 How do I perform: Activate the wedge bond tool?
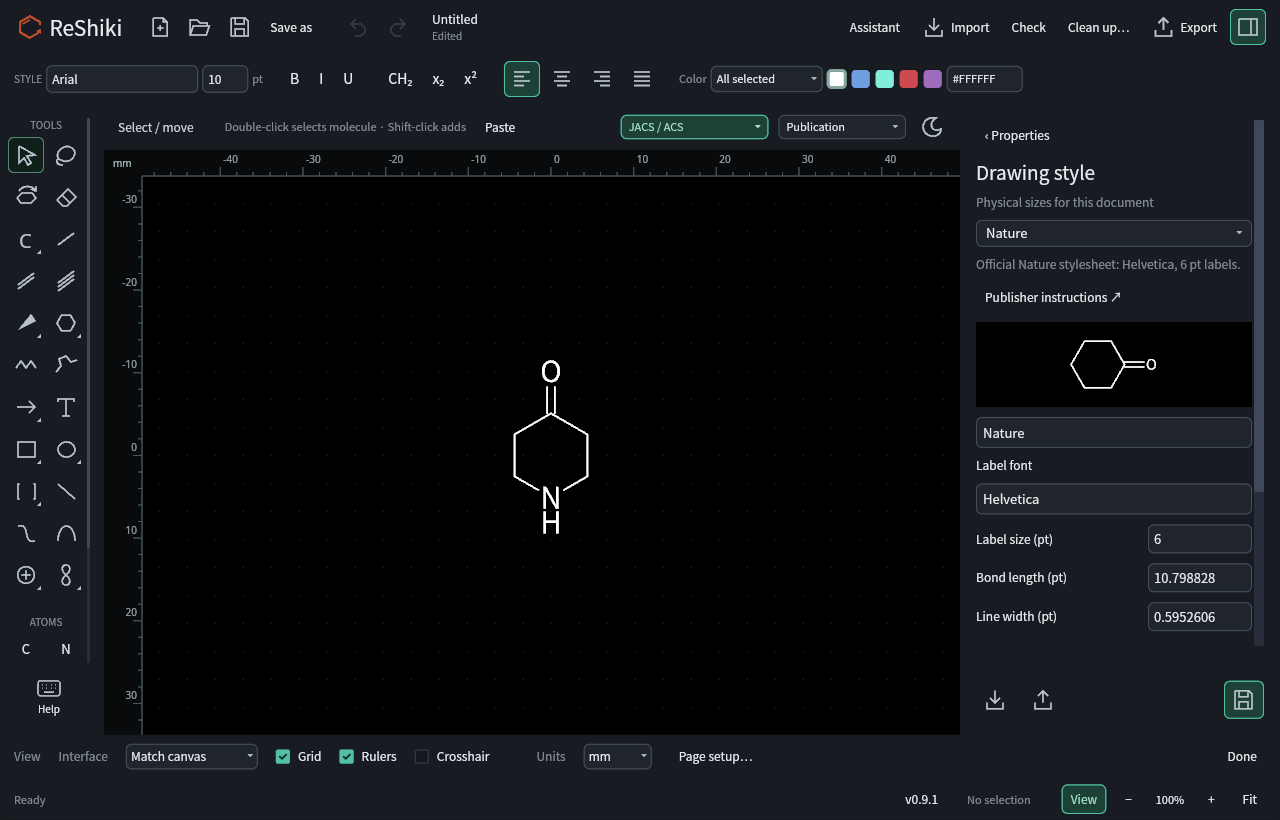(x=26, y=323)
